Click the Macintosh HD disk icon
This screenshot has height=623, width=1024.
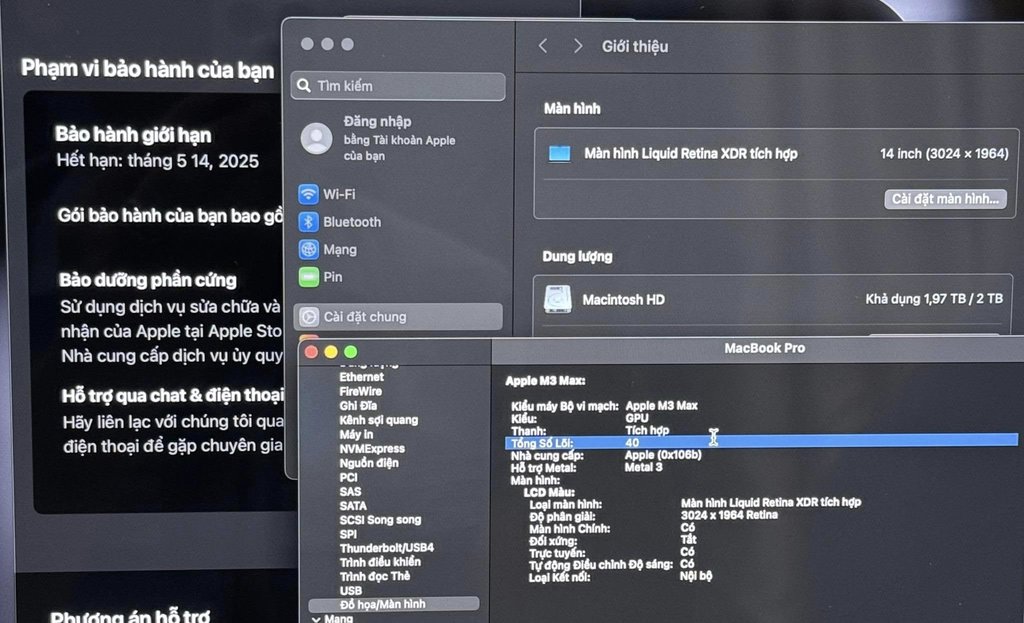[x=558, y=299]
